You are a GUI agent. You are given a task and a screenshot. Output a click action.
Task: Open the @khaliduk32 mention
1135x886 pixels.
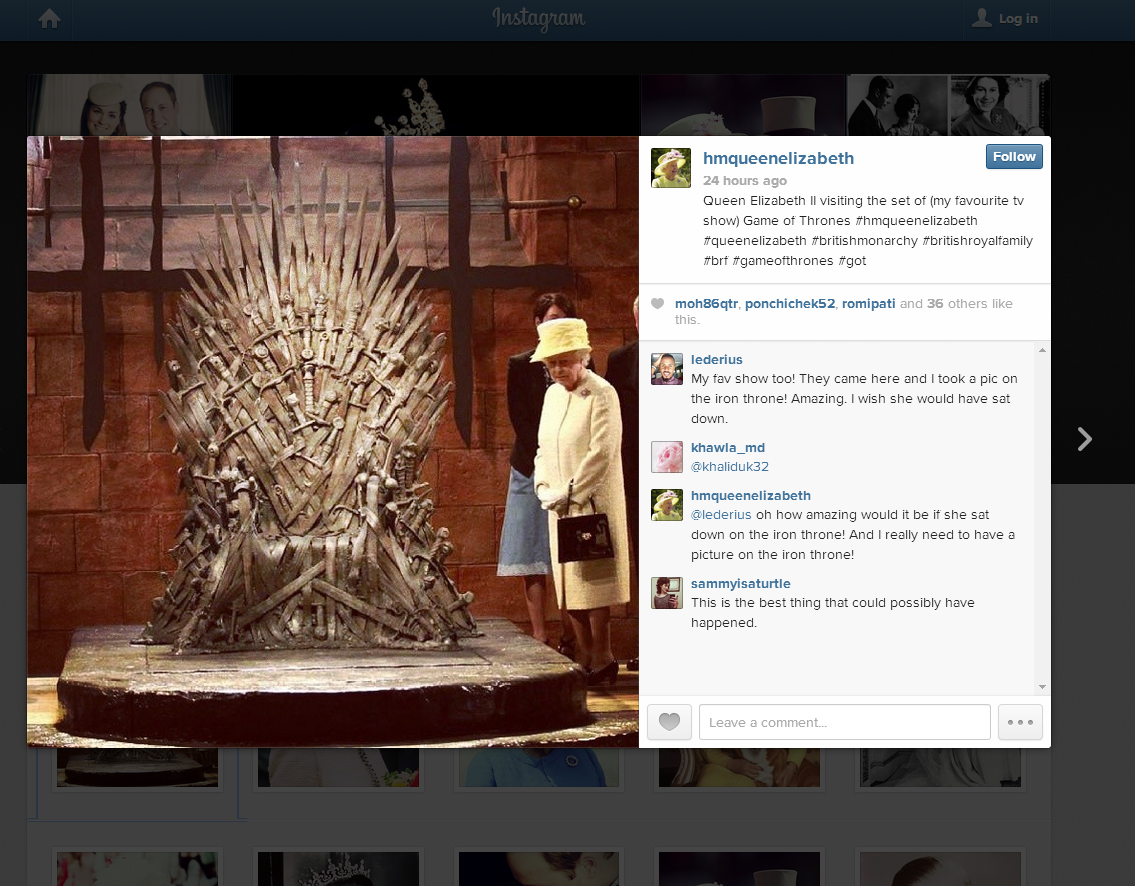point(730,467)
